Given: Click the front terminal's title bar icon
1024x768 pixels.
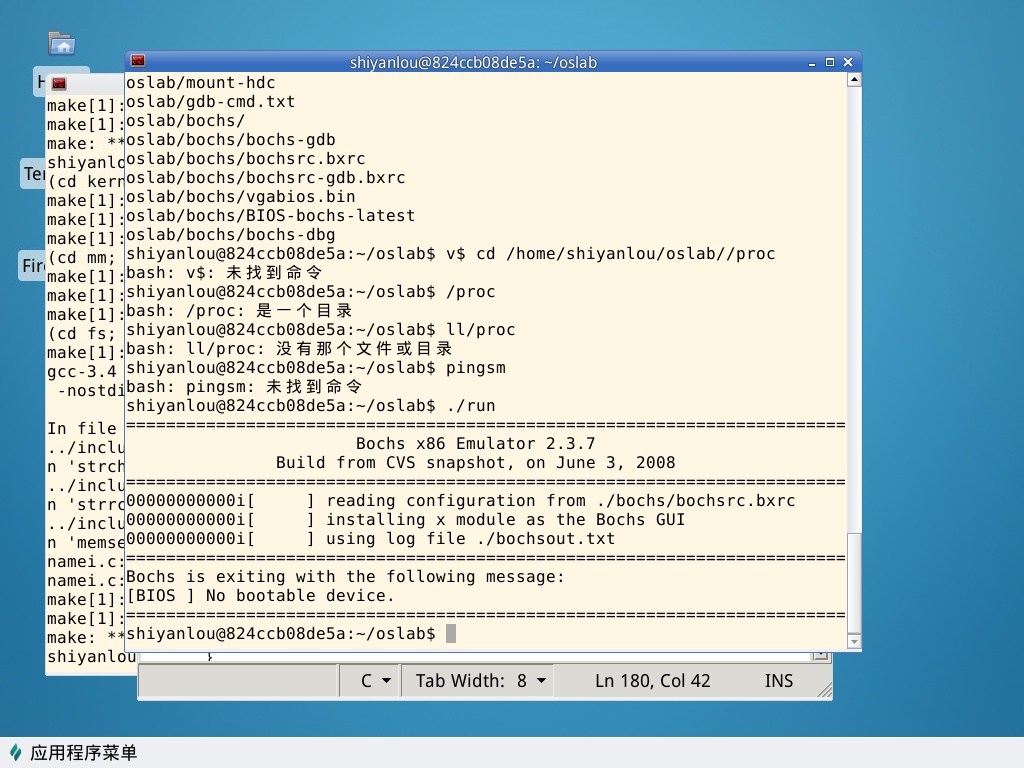Looking at the screenshot, I should (138, 62).
